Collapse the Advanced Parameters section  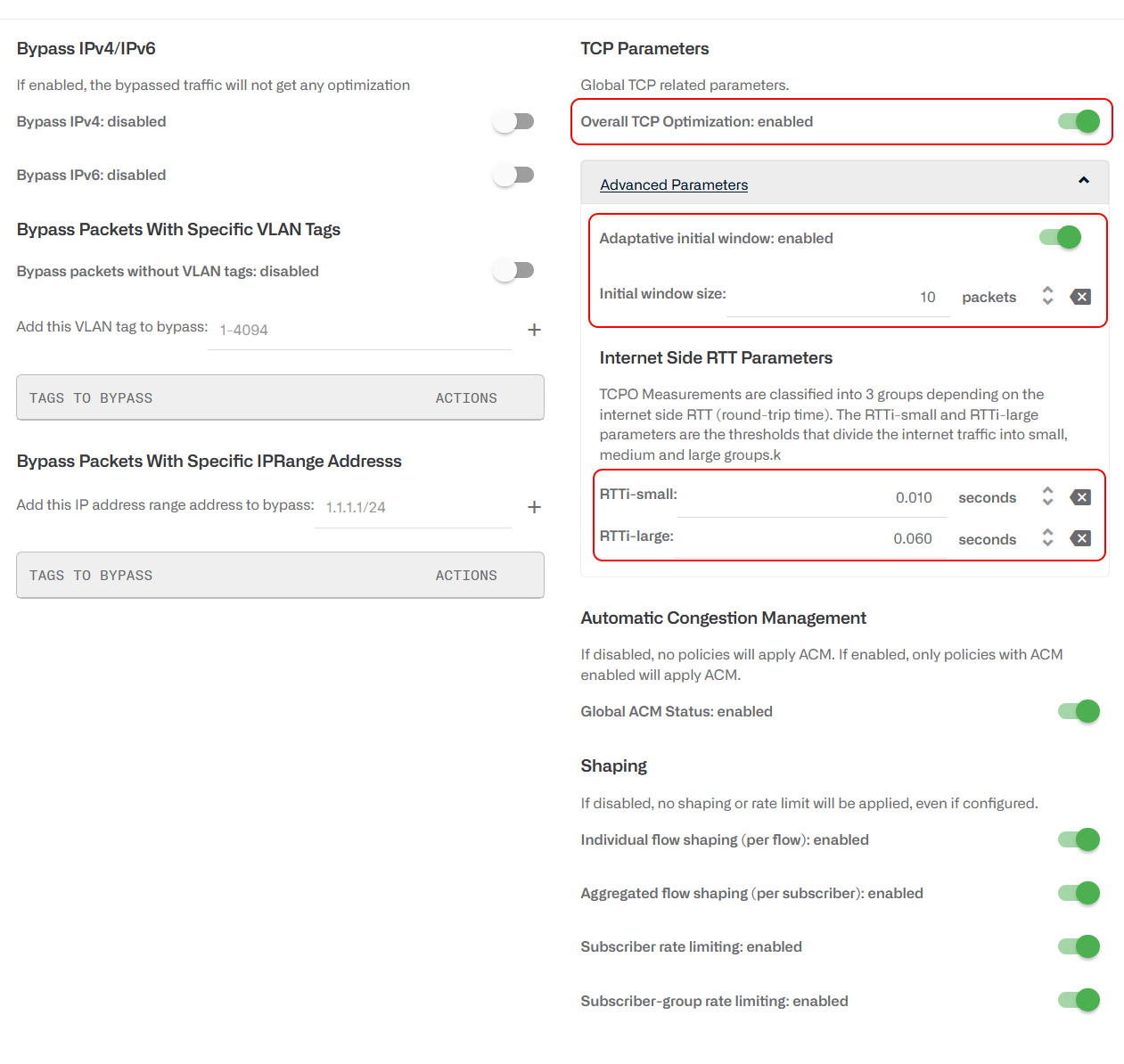click(x=1084, y=181)
